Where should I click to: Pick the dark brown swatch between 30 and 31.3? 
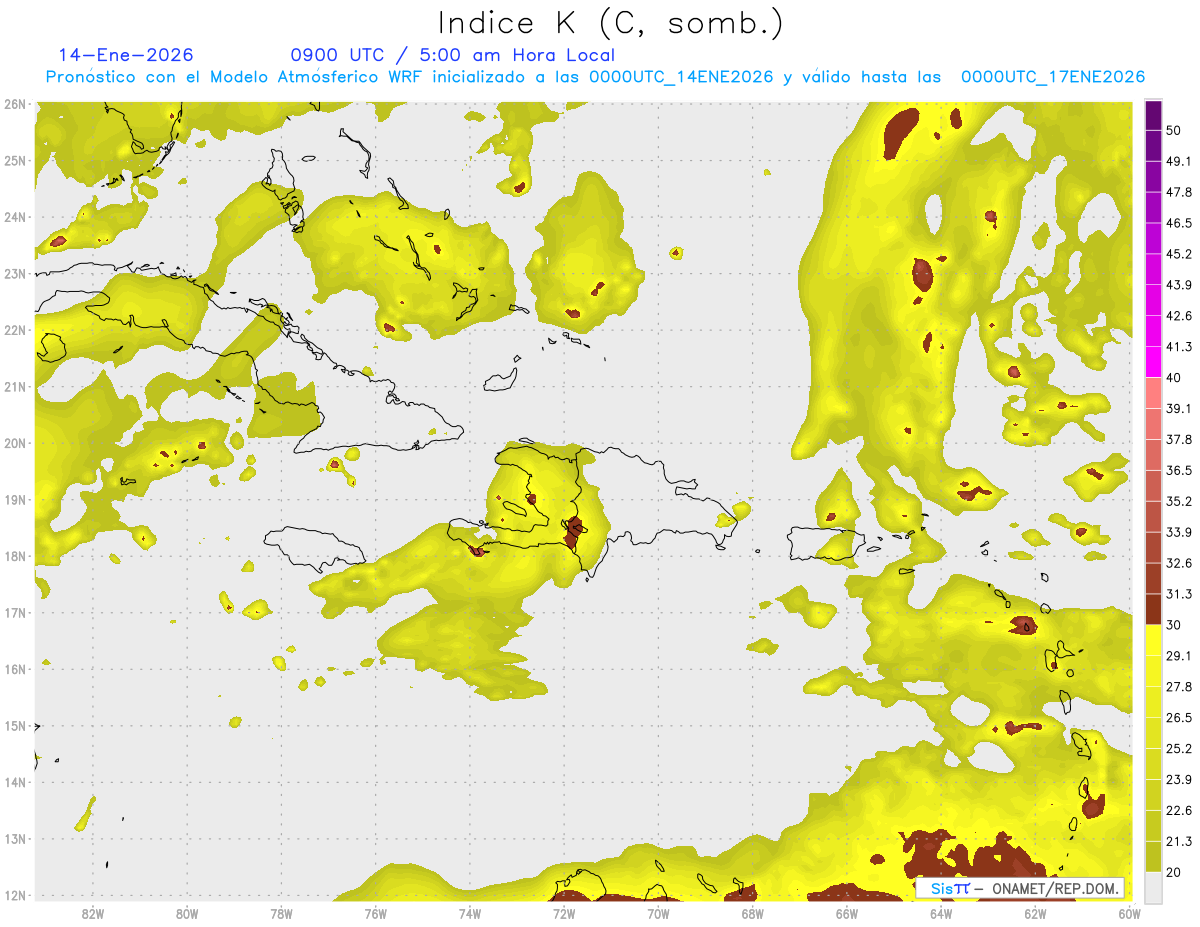tap(1154, 609)
